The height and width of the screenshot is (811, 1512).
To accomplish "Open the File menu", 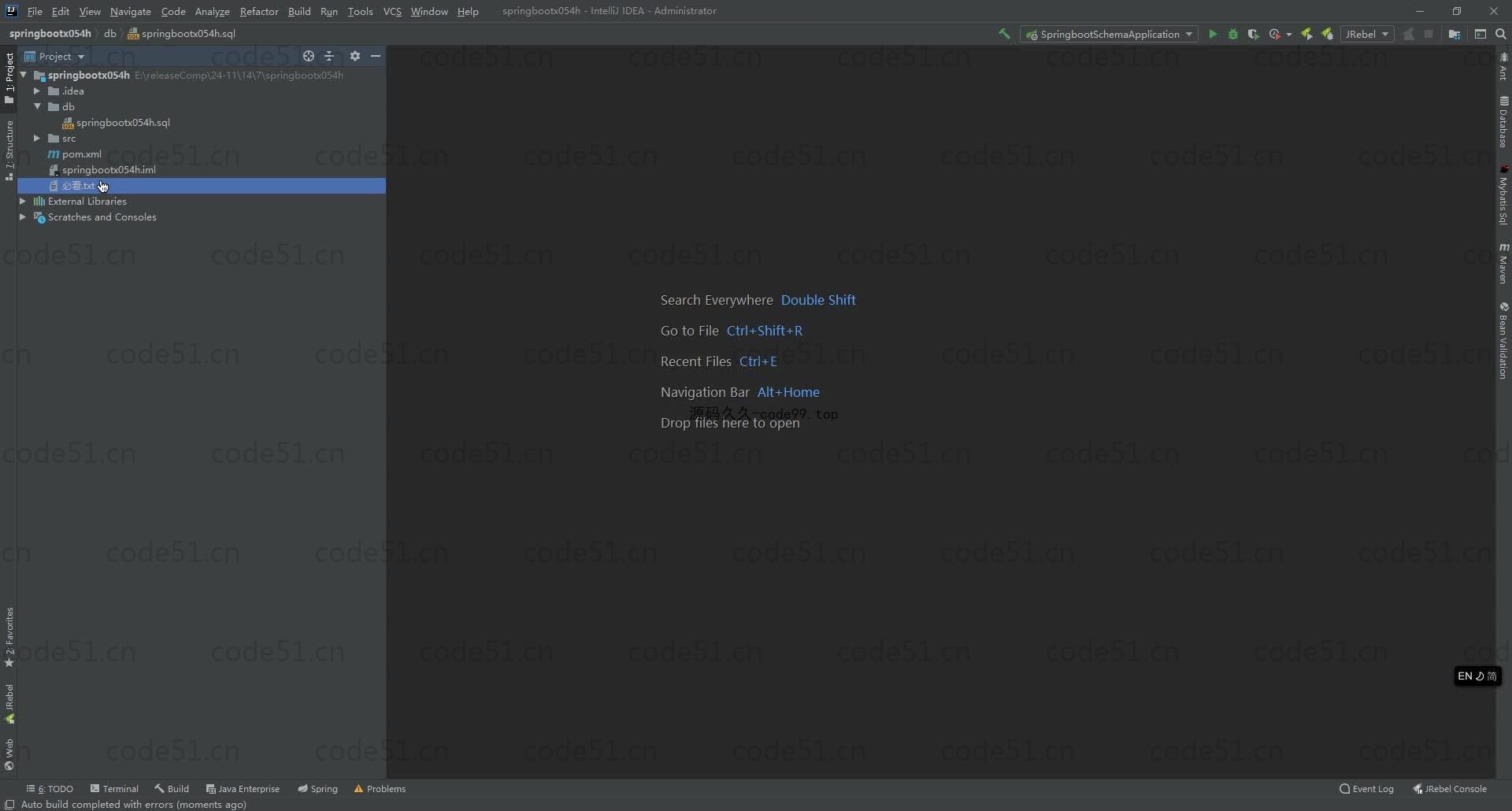I will coord(35,11).
